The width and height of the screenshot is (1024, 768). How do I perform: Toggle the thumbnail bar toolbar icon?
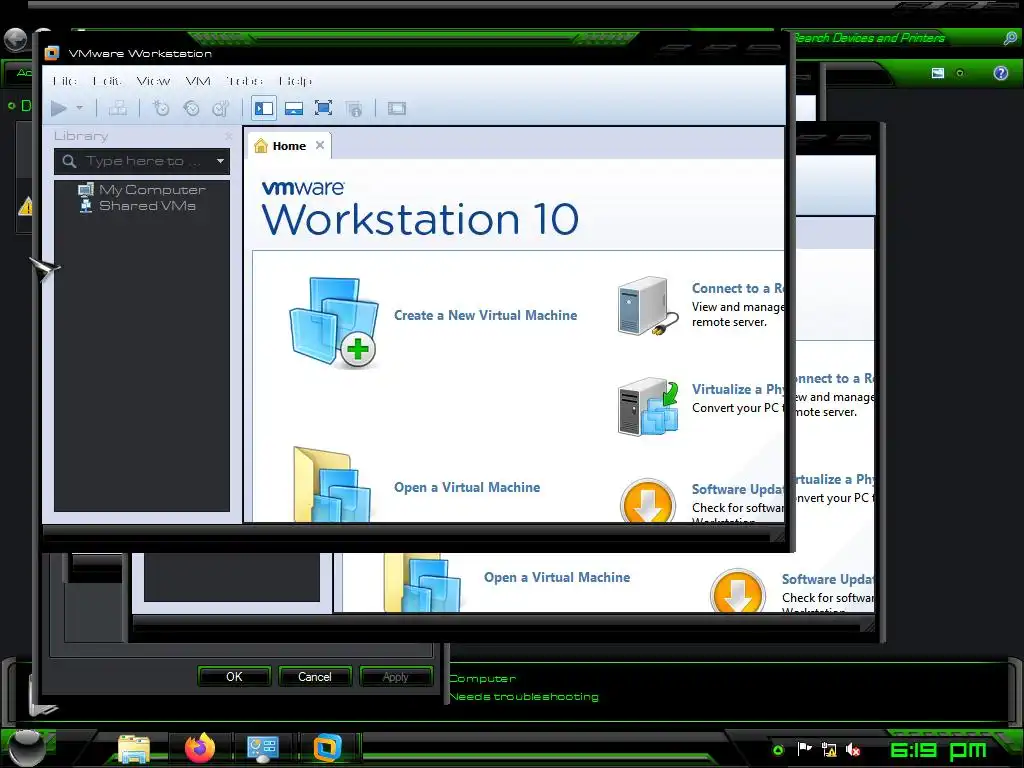[294, 108]
